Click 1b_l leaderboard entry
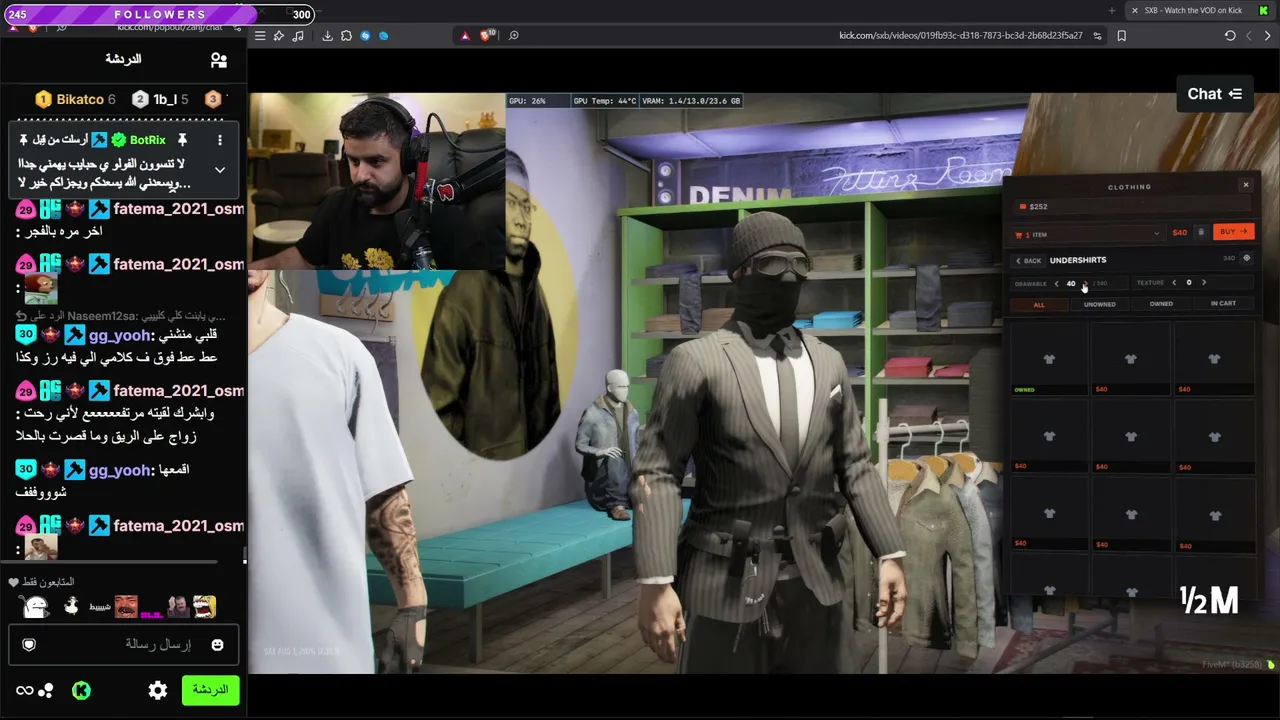This screenshot has height=720, width=1280. point(160,100)
